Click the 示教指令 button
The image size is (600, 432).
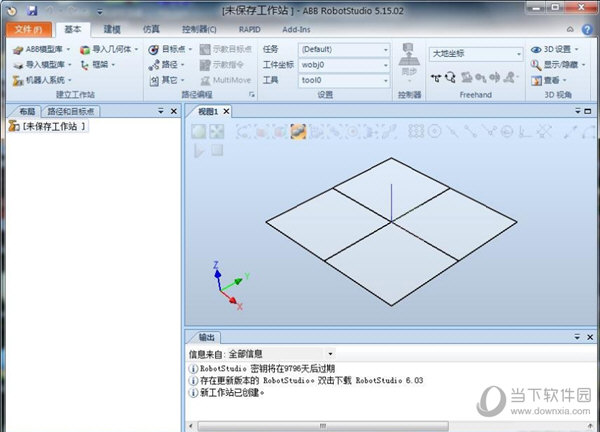tap(222, 65)
